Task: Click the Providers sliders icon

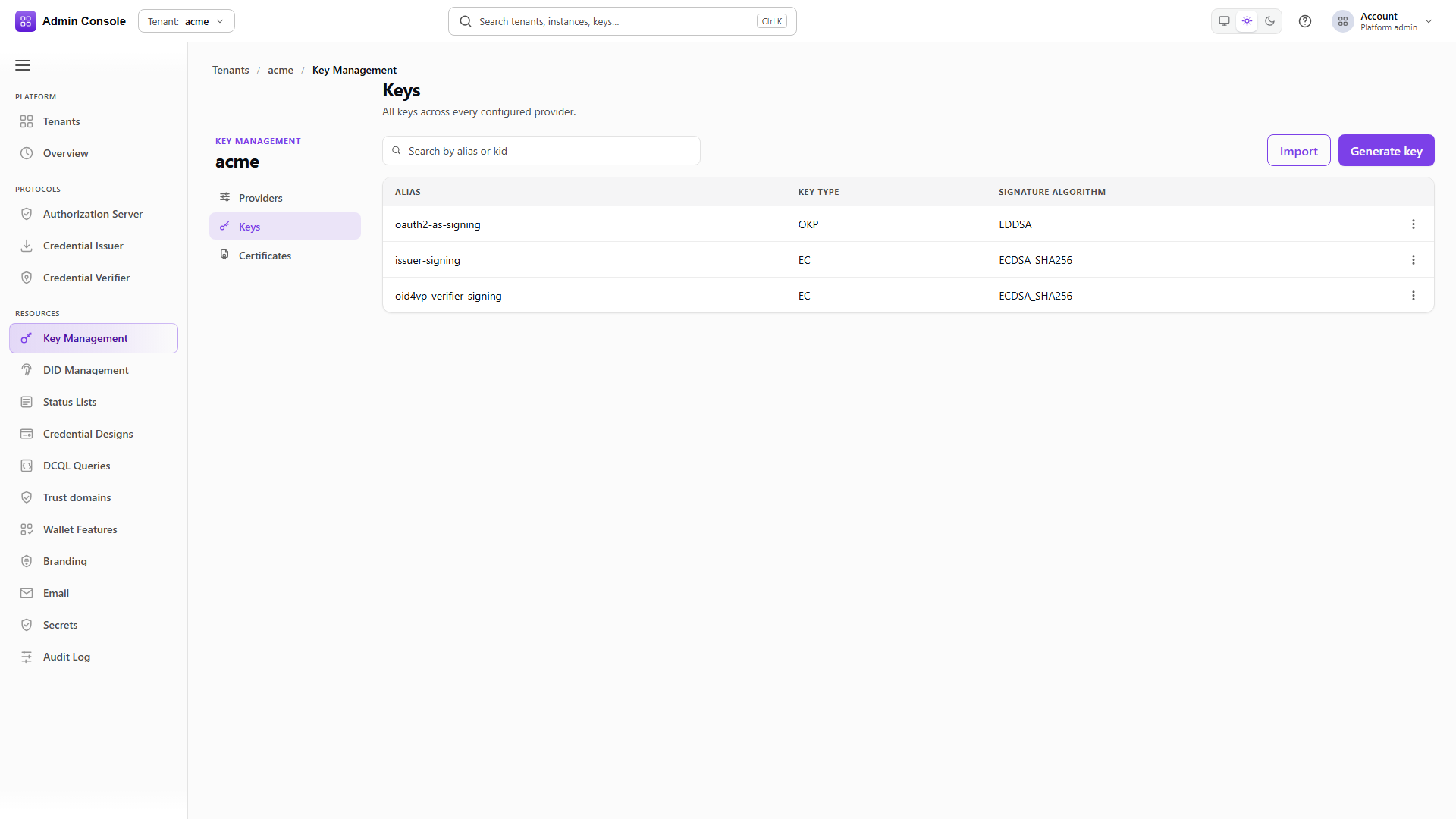Action: (224, 197)
